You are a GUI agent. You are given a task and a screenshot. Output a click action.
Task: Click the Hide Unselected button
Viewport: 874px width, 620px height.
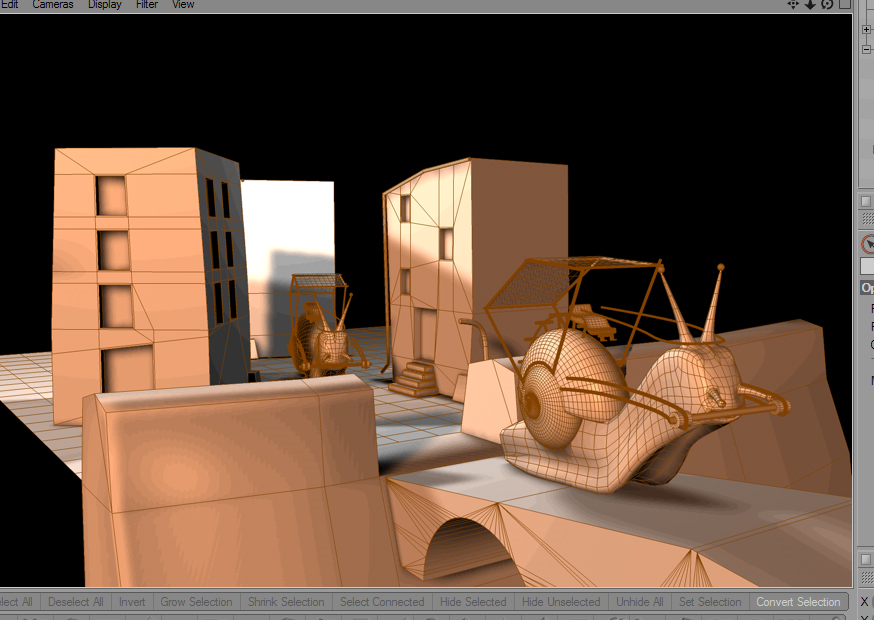point(561,602)
